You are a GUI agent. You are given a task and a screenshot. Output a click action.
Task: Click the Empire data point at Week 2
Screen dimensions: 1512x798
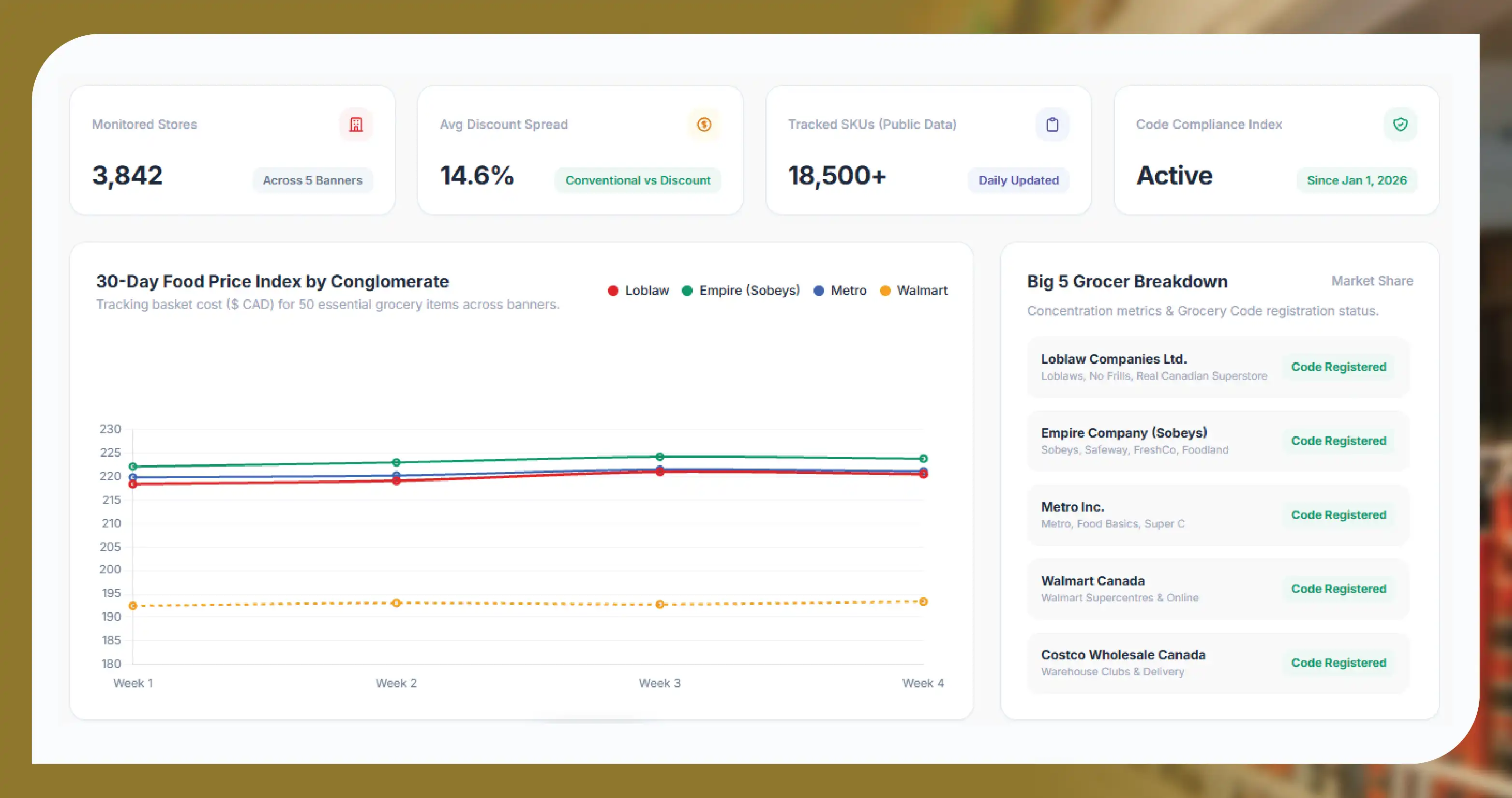(396, 463)
